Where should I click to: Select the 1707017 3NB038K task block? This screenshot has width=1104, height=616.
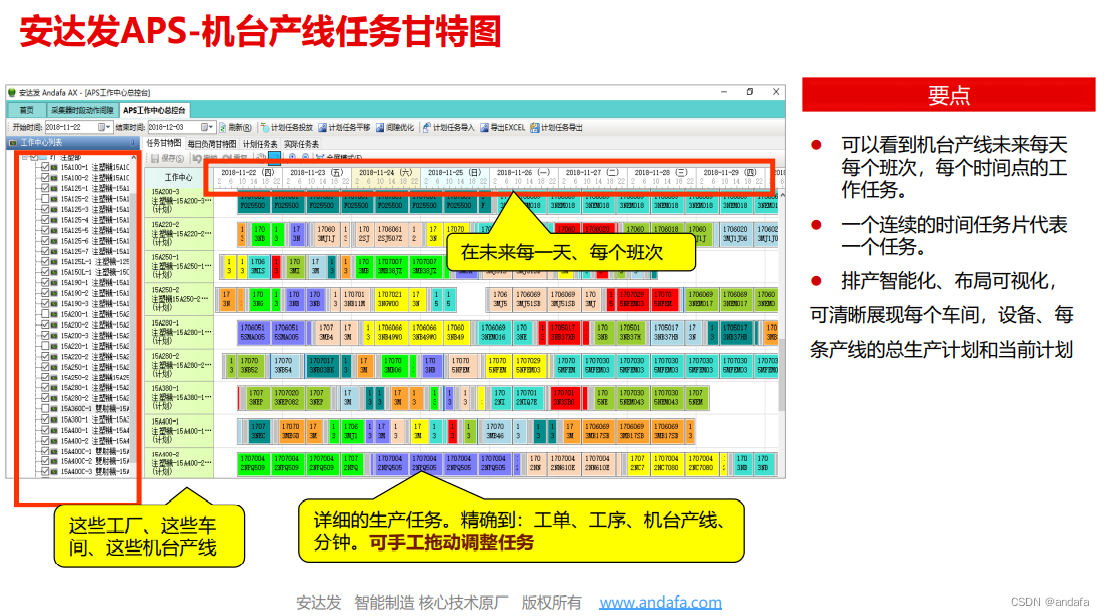(x=322, y=365)
